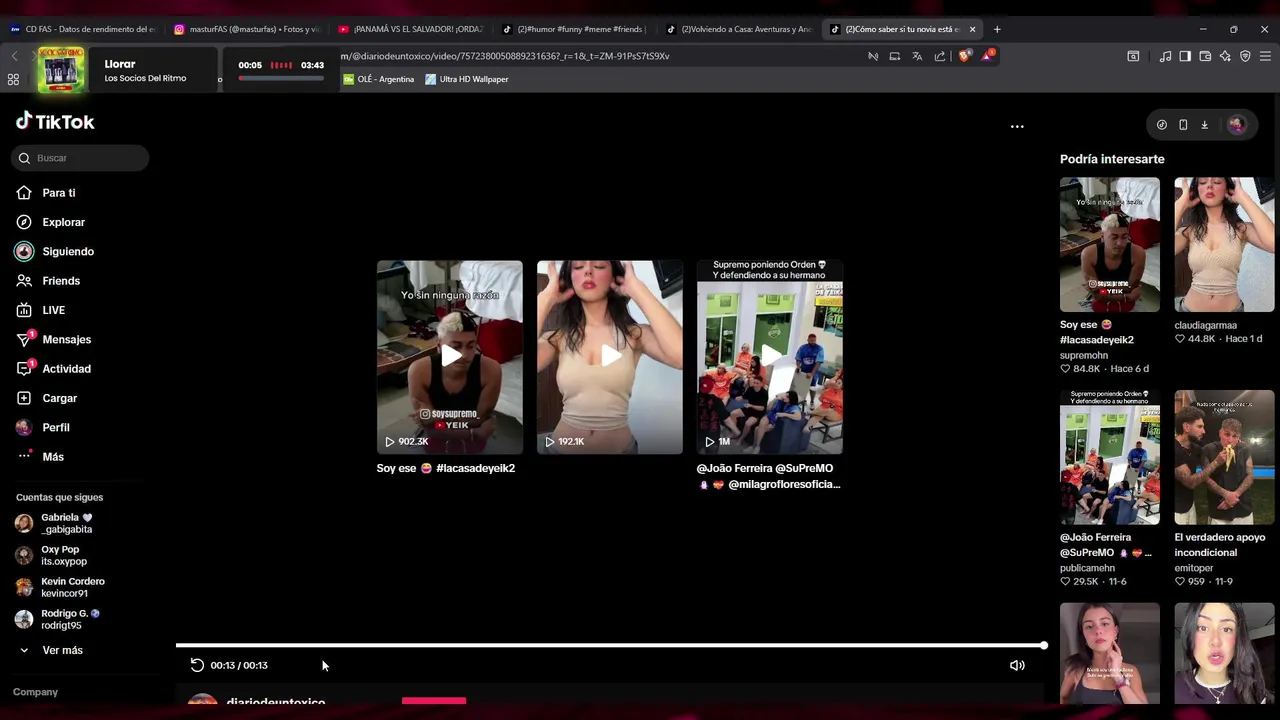
Task: Click the Llorar song progress bar
Action: coord(280,78)
